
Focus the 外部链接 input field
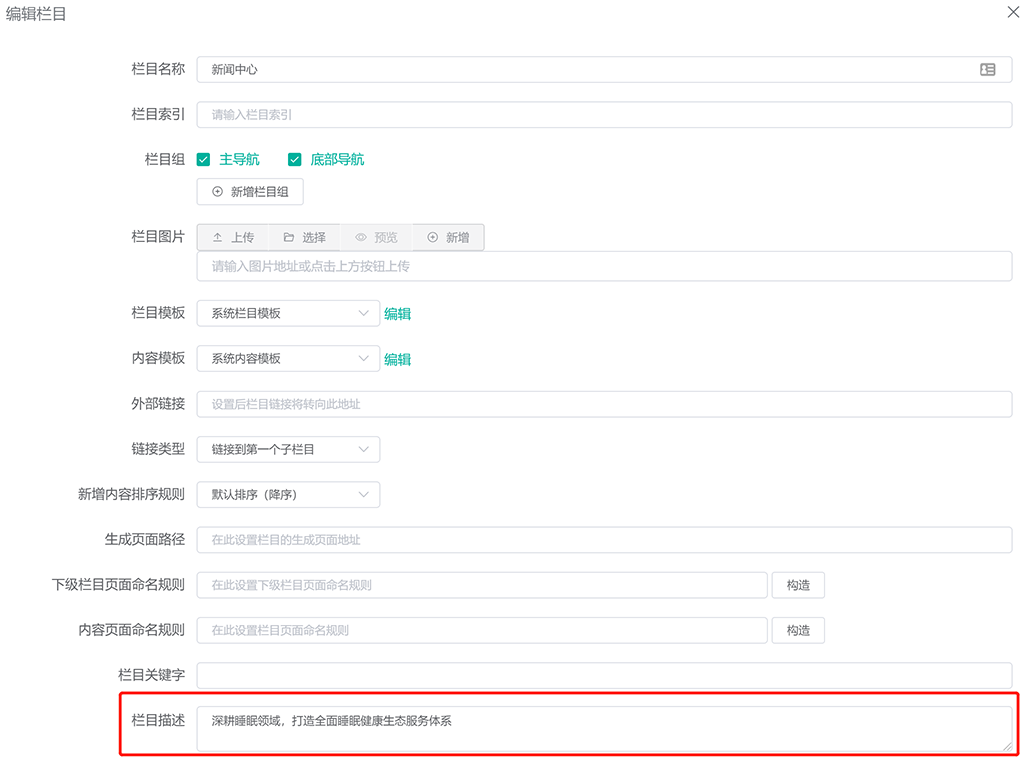click(605, 404)
